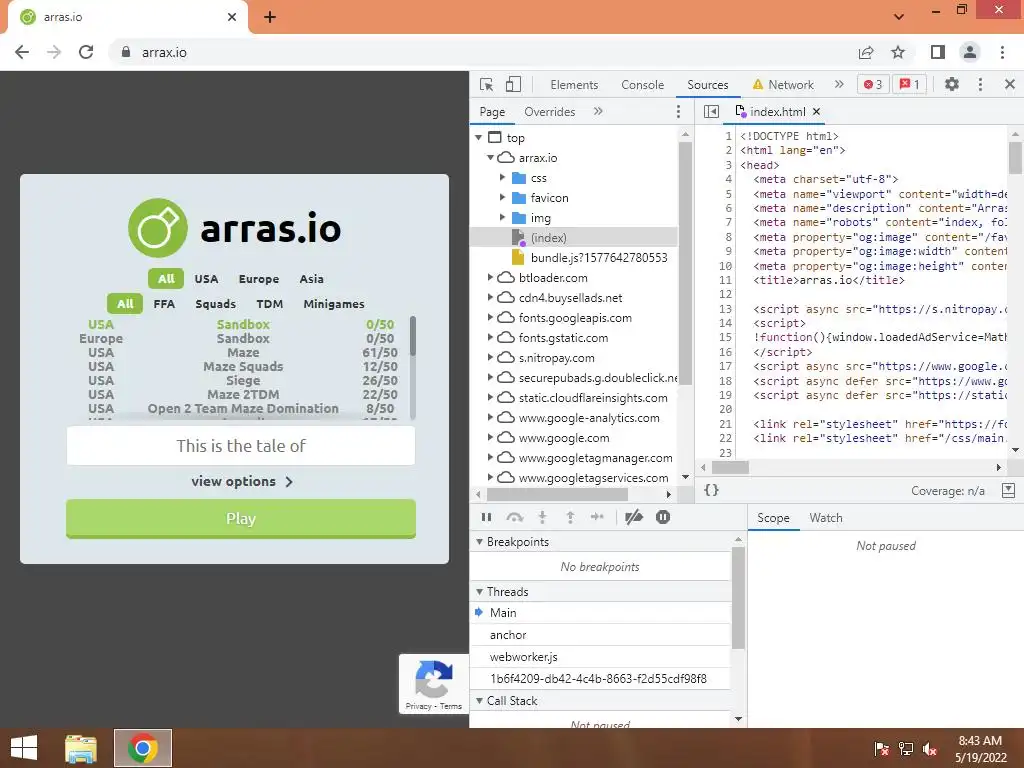Viewport: 1024px width, 768px height.
Task: Click the reCAPTCHA badge
Action: (434, 684)
